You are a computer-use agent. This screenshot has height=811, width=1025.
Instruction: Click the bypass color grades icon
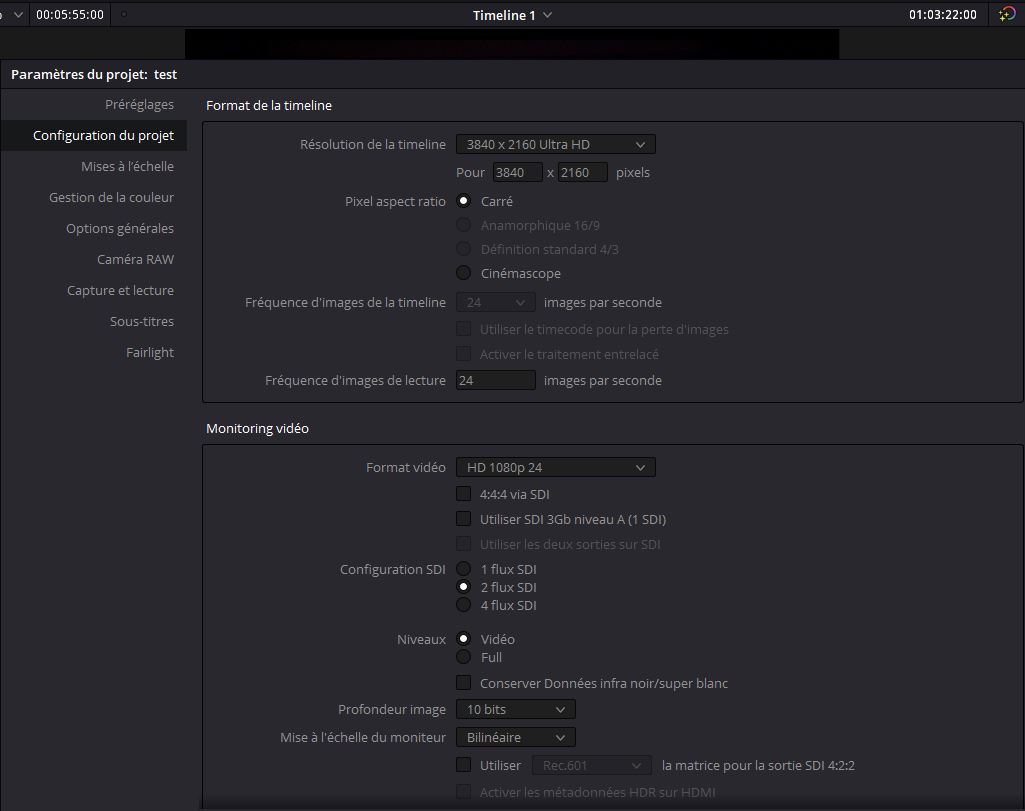tap(1007, 15)
